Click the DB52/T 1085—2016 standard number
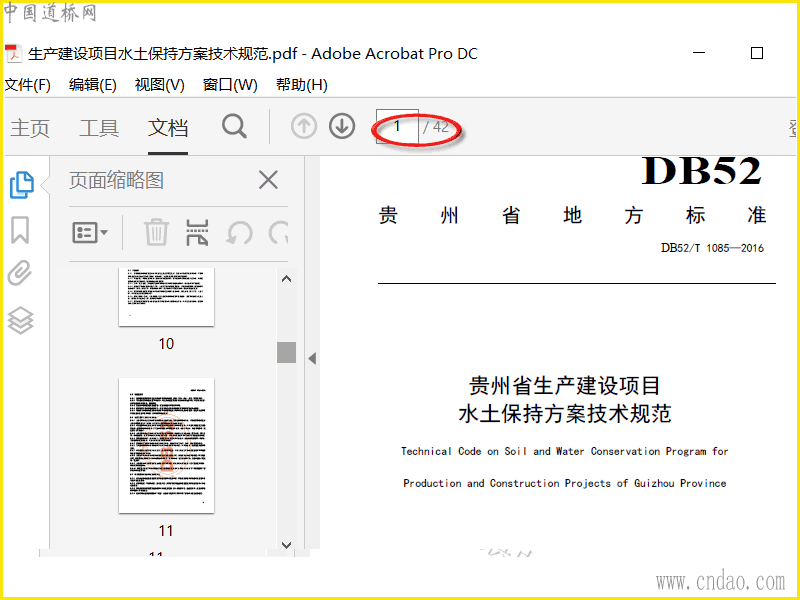 [x=712, y=248]
